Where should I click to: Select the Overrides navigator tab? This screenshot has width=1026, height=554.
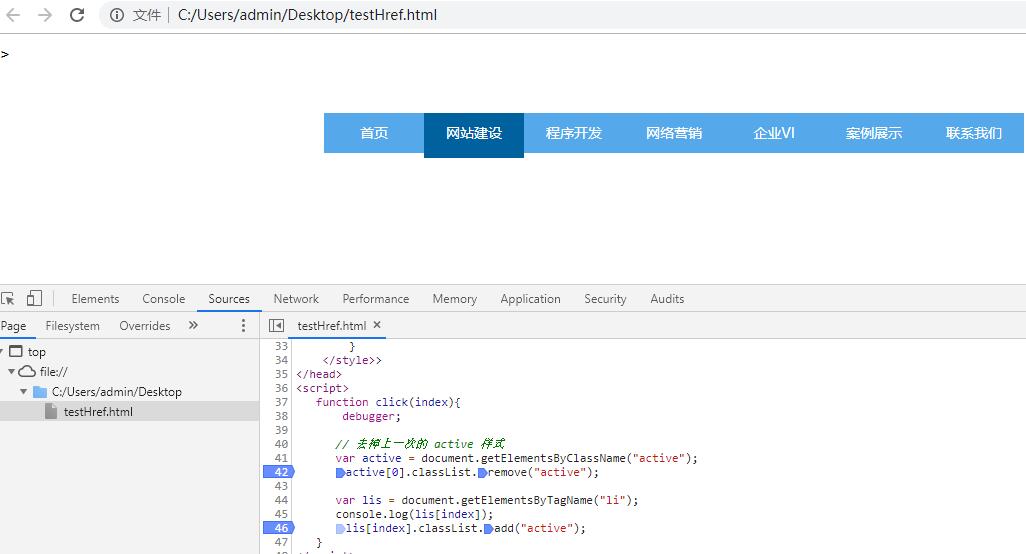click(145, 326)
